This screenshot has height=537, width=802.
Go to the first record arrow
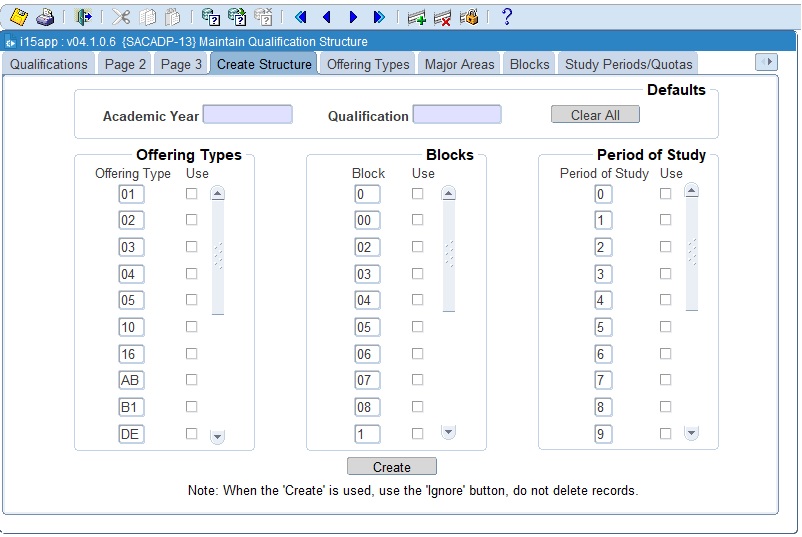point(300,17)
